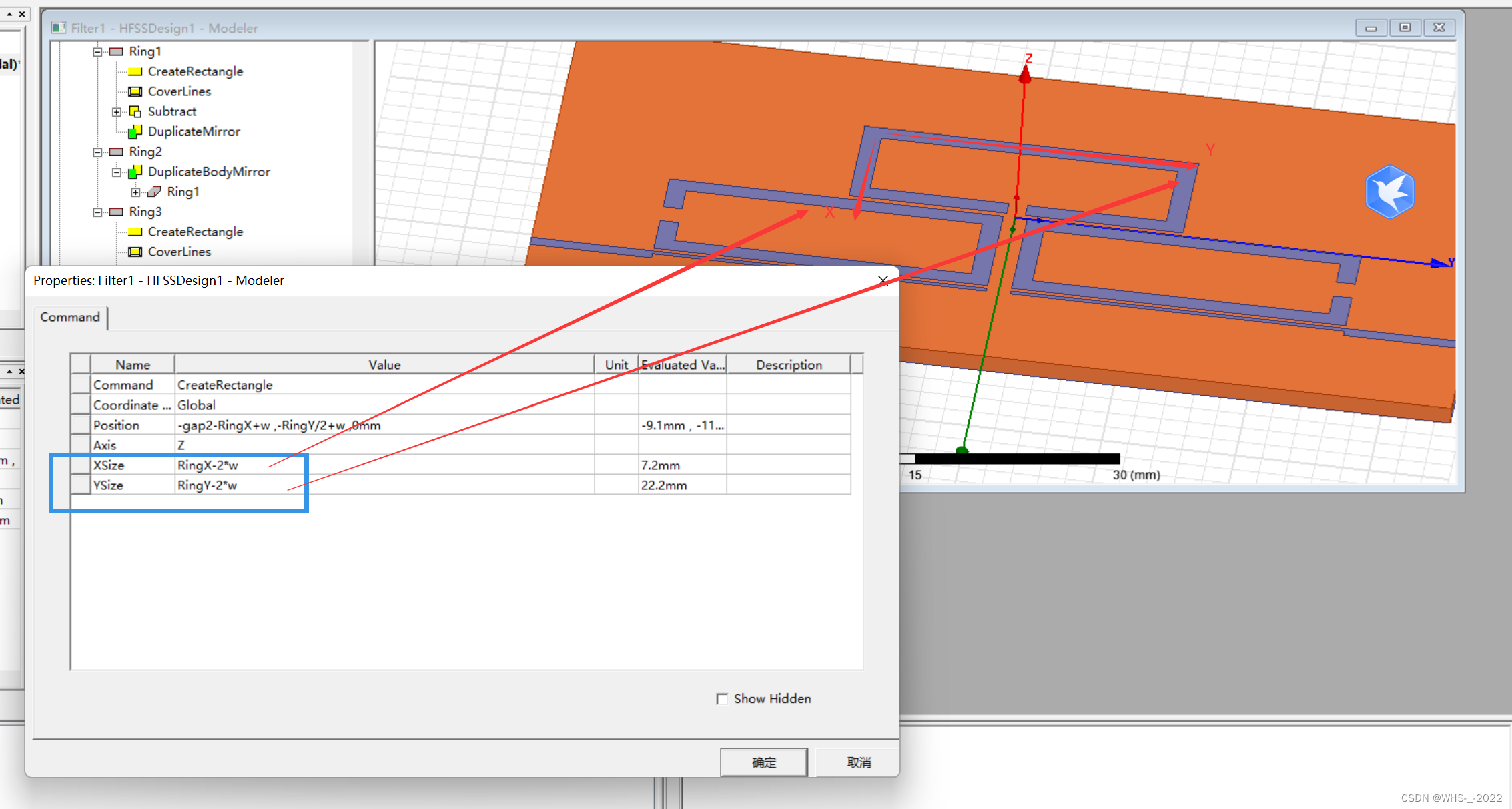Click the DuplicateBodyMirror icon under Ring2
Viewport: 1512px width, 809px height.
point(135,172)
